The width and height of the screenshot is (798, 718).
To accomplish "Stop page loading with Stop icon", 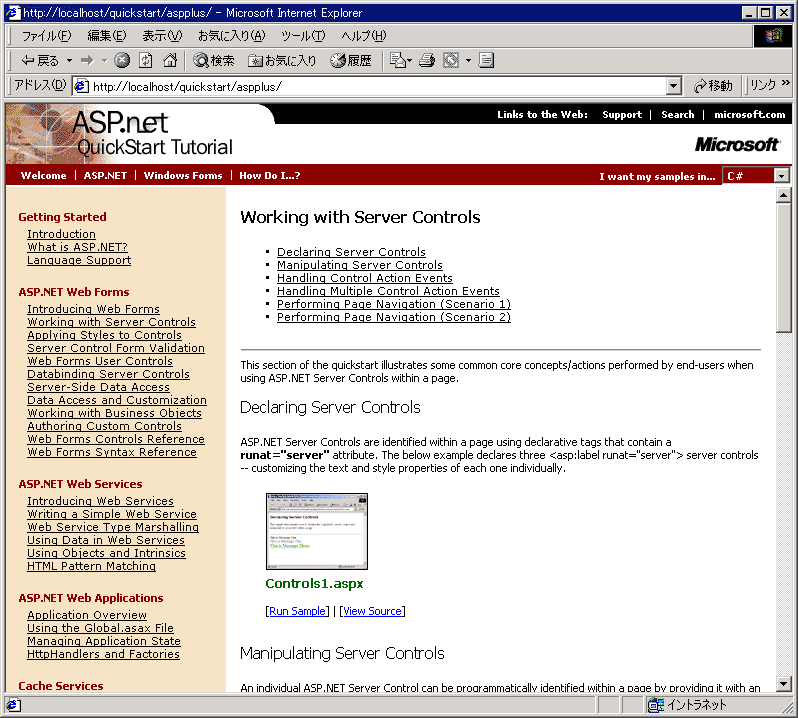I will pyautogui.click(x=122, y=61).
